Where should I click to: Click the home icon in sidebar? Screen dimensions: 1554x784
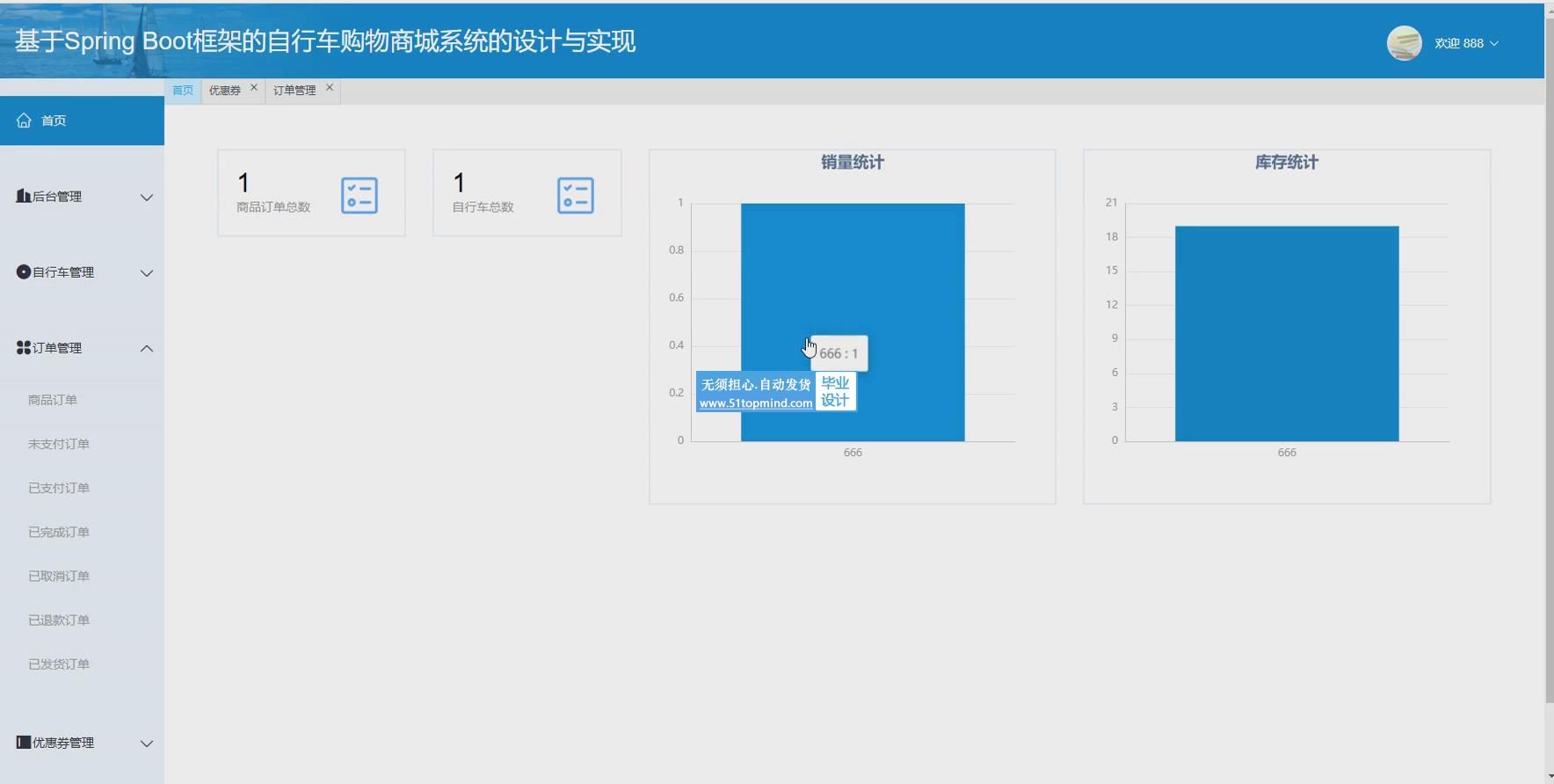pos(24,120)
